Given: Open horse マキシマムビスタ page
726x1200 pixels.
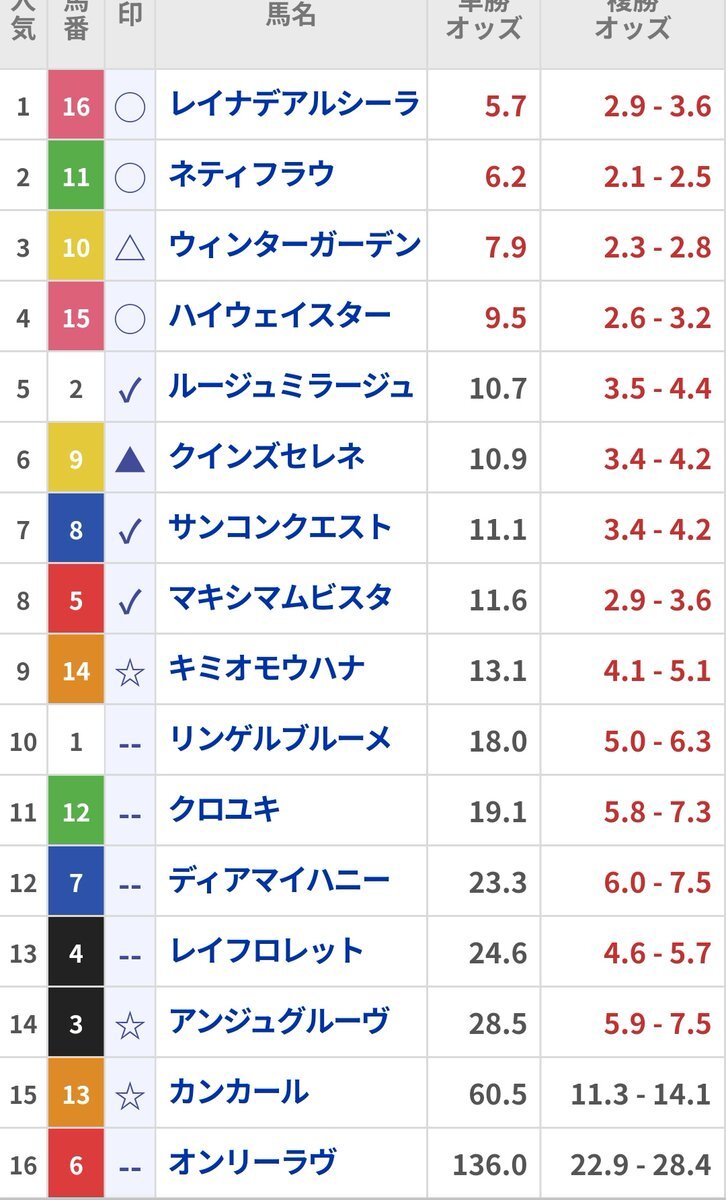Looking at the screenshot, I should [x=280, y=598].
